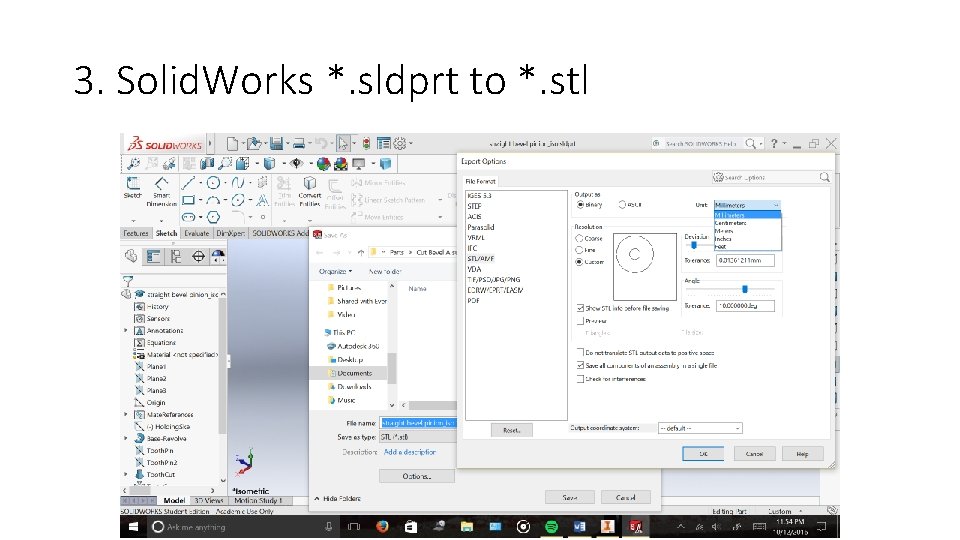960x540 pixels.
Task: Open the Save as type dropdown
Action: (x=418, y=437)
